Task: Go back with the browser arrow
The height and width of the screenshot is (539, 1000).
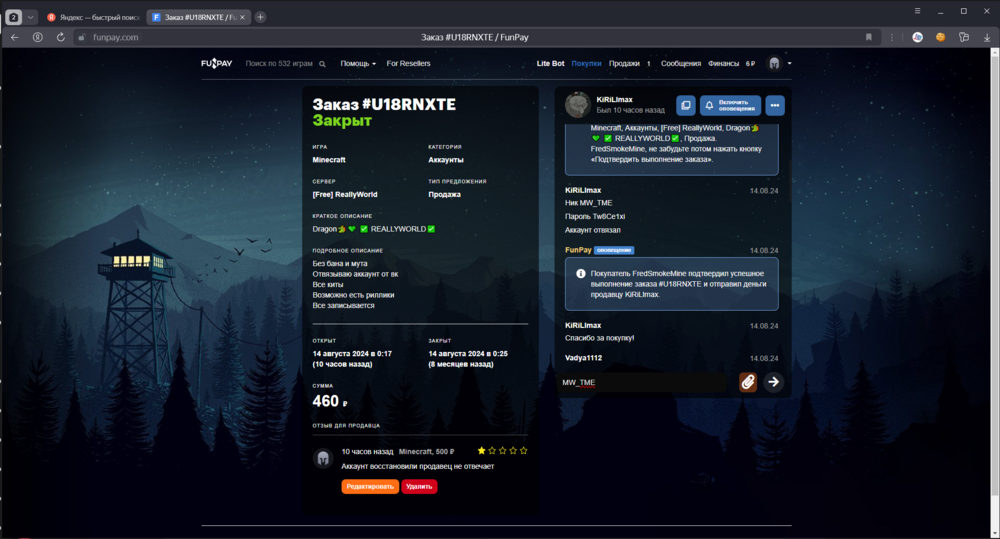Action: (15, 37)
